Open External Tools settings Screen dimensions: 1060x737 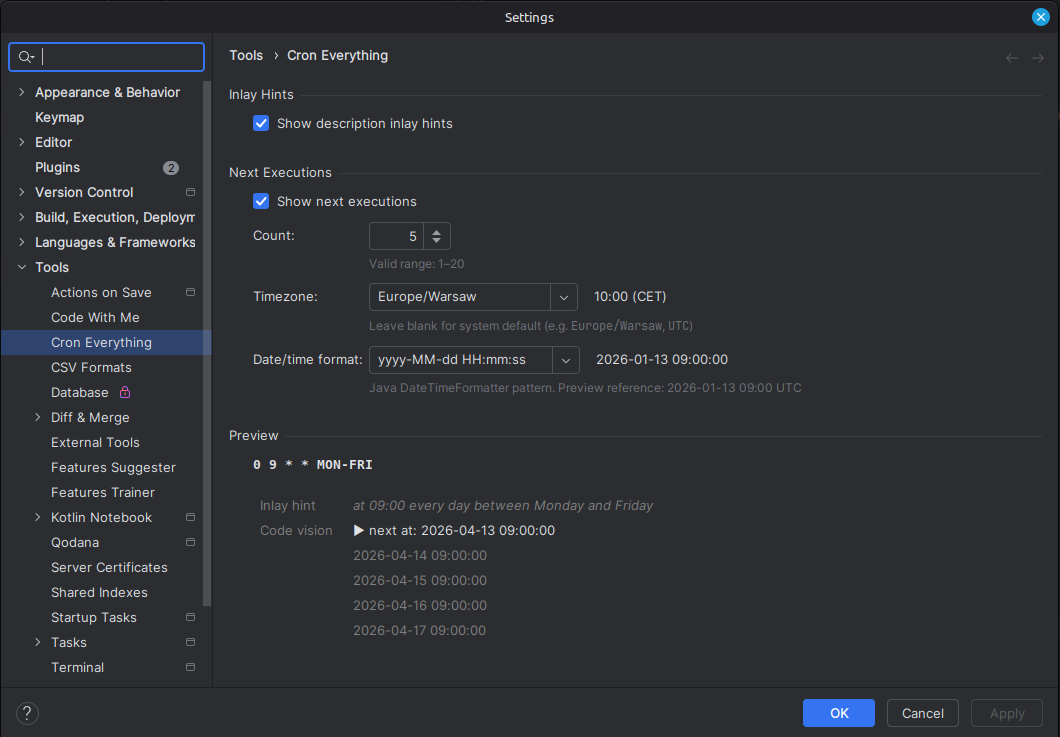point(95,442)
